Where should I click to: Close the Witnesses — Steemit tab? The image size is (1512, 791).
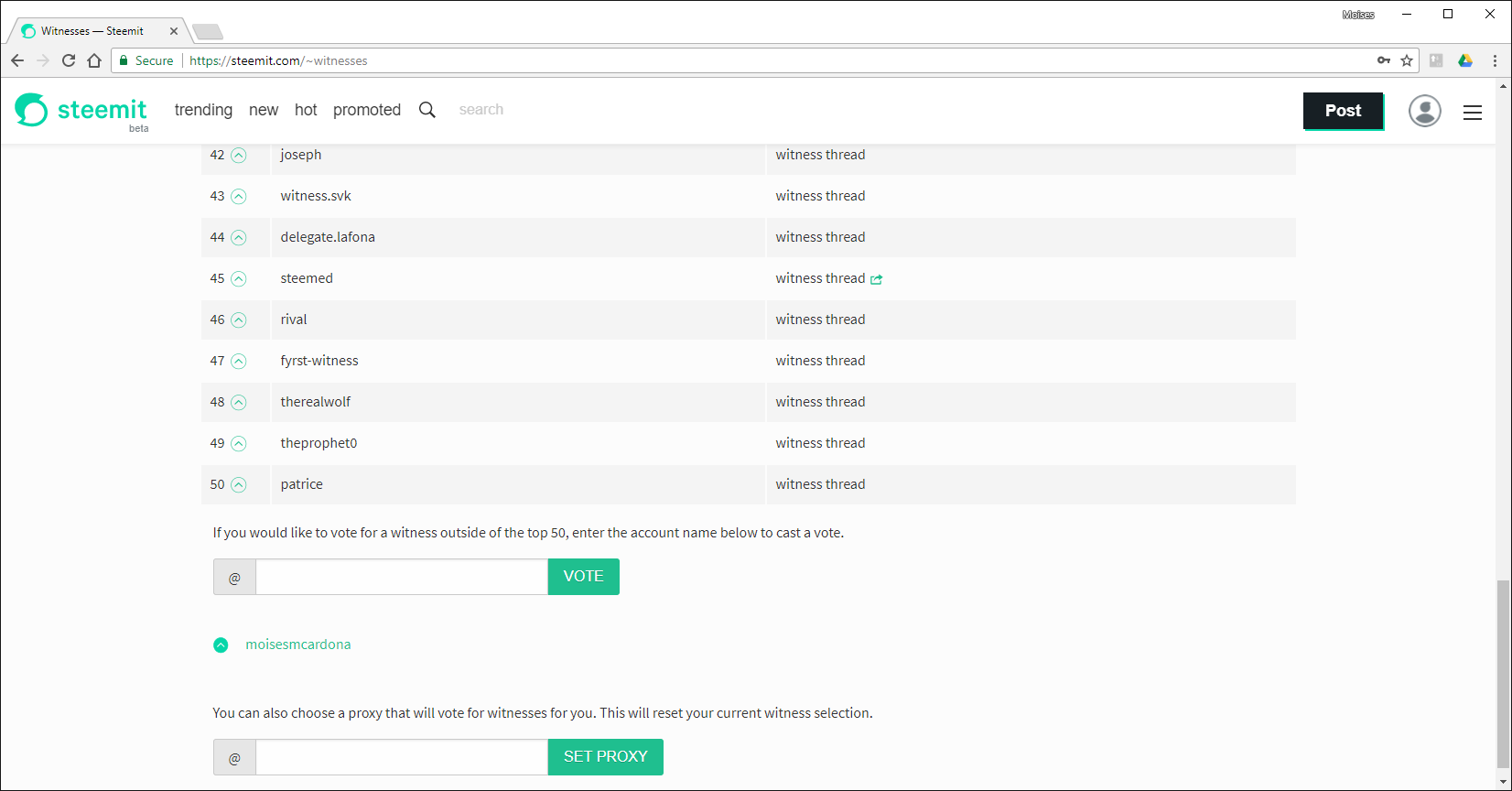coord(174,31)
